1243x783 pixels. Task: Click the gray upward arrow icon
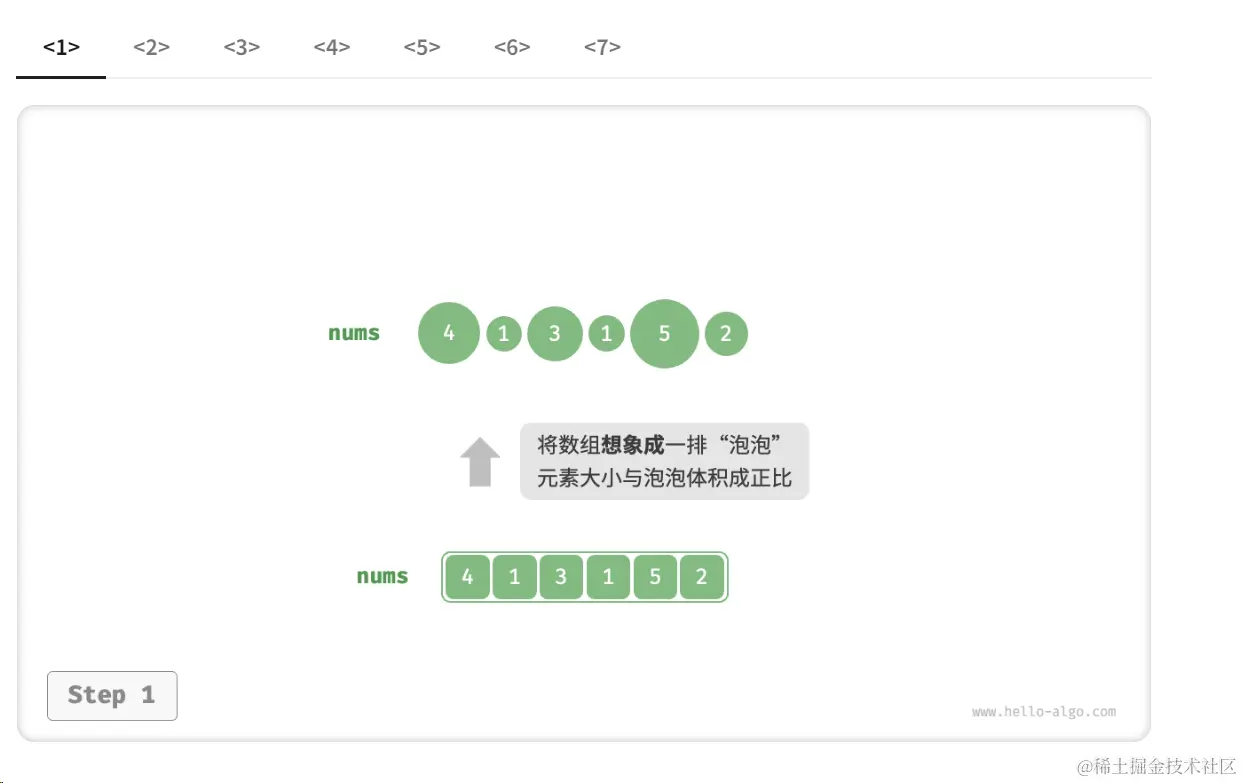tap(480, 461)
